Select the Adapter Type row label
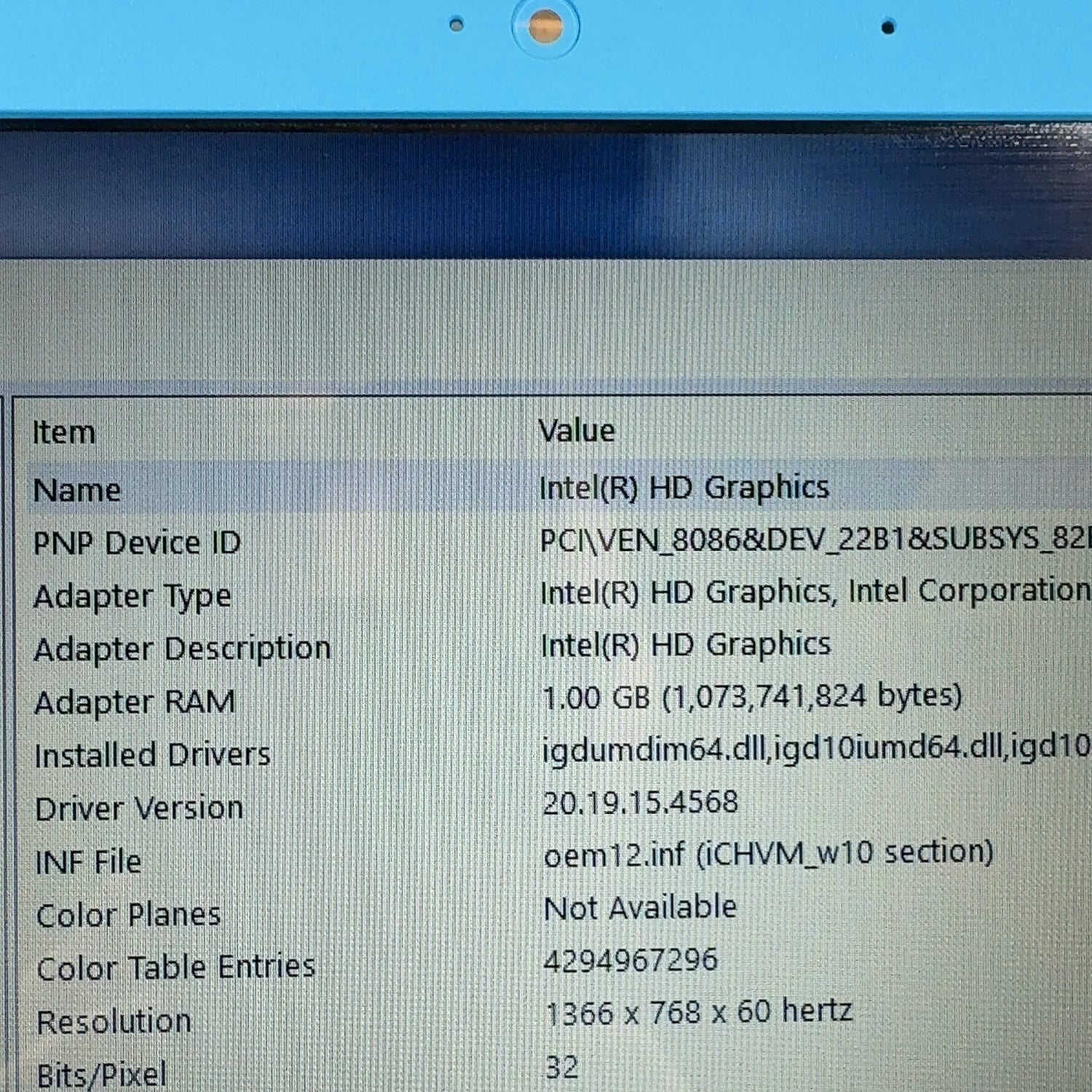This screenshot has height=1092, width=1092. tap(132, 597)
